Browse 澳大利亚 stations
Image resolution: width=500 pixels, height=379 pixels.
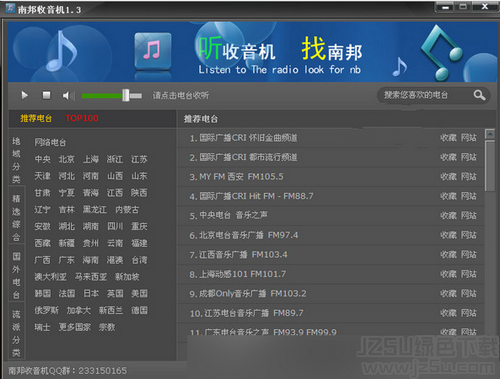(51, 277)
